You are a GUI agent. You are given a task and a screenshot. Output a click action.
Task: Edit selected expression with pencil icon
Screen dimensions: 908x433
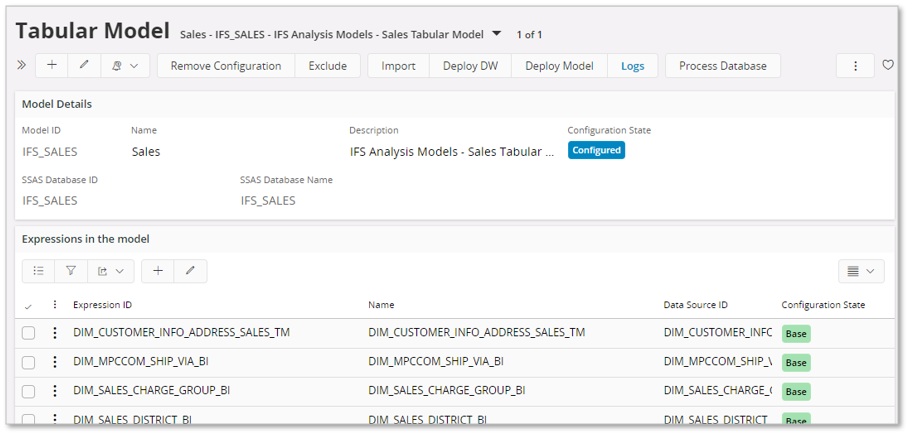click(190, 271)
